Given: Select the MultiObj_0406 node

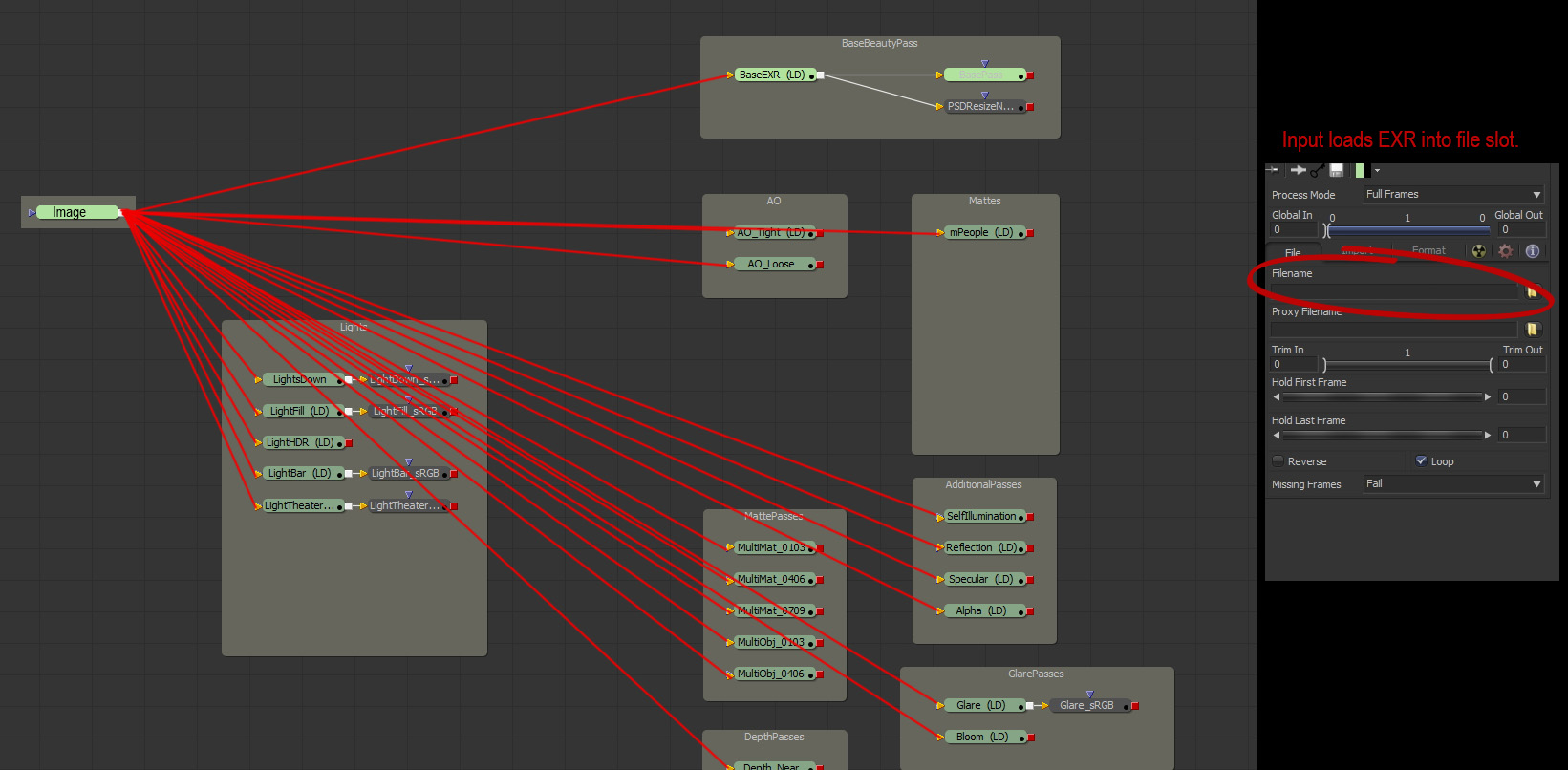Looking at the screenshot, I should tap(775, 674).
